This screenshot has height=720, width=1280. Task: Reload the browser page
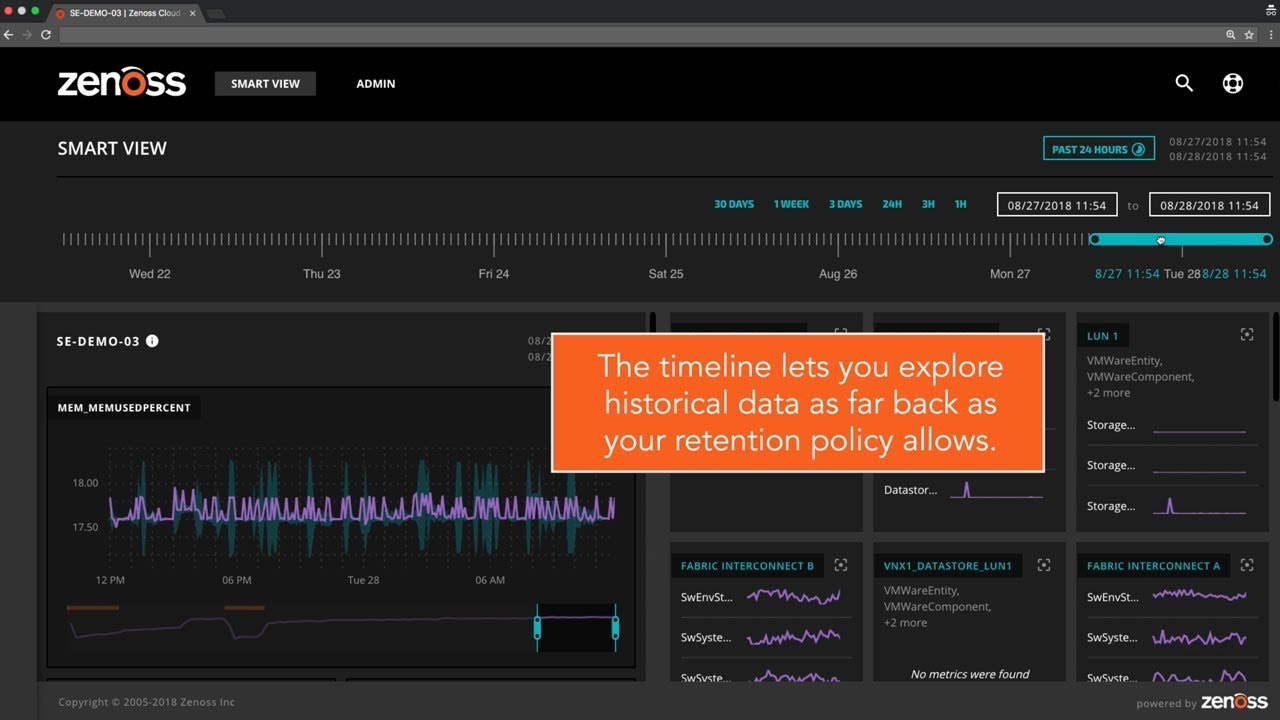[46, 34]
